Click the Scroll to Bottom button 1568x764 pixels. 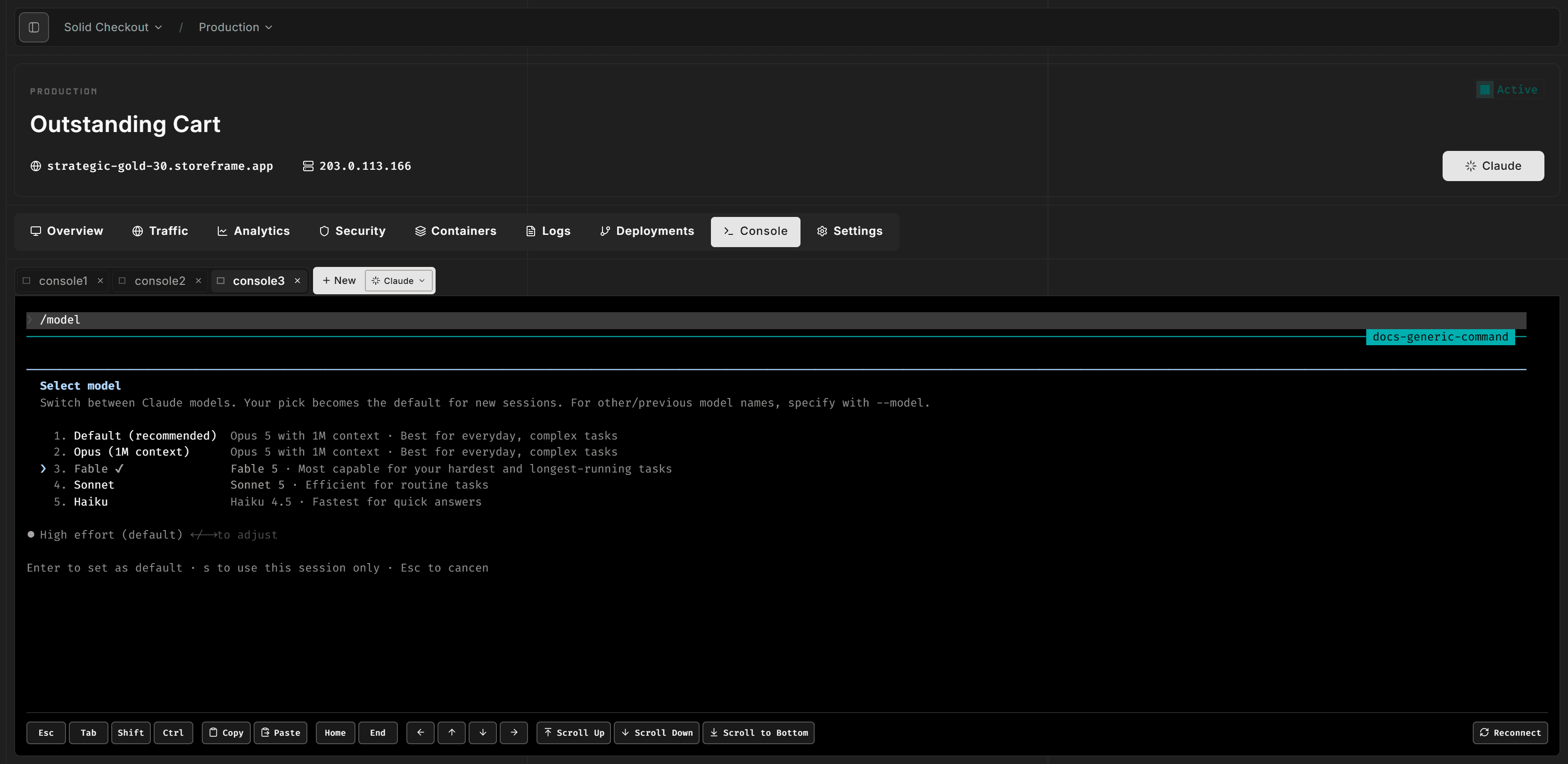(759, 733)
